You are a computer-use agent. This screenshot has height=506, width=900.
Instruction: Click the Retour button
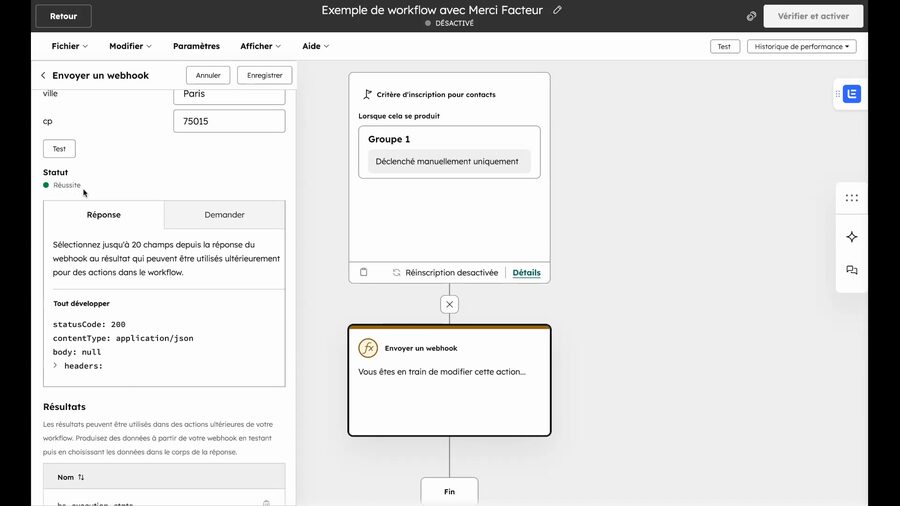coord(63,16)
